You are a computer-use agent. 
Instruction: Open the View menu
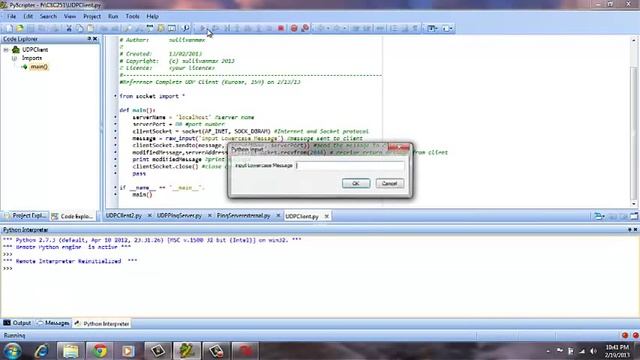point(70,16)
